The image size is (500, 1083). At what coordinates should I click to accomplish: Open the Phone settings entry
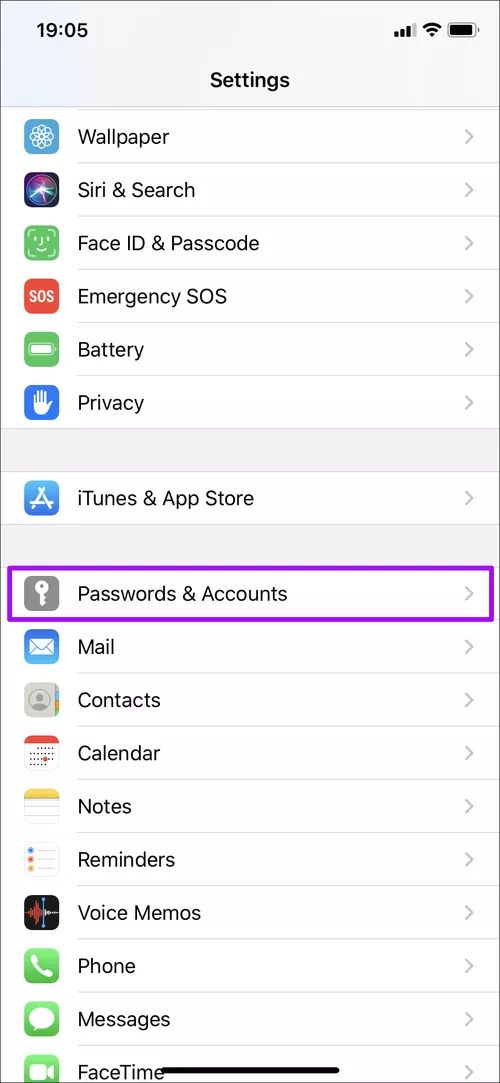point(250,966)
